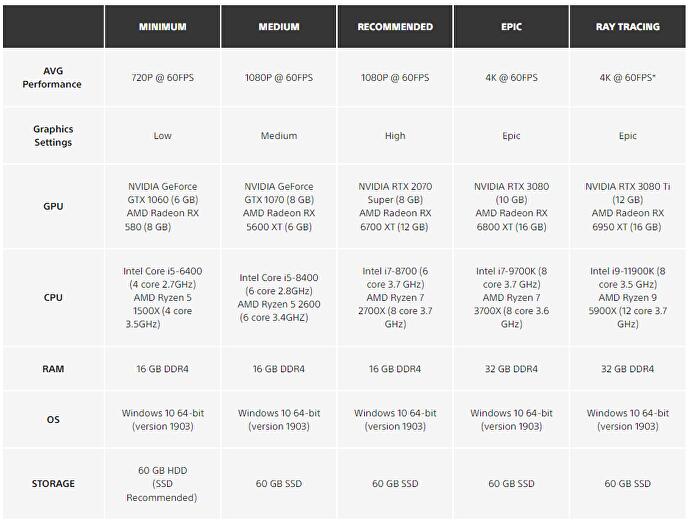Image resolution: width=690 pixels, height=526 pixels.
Task: Click the 720P @ 60FPS cell
Action: [x=162, y=78]
